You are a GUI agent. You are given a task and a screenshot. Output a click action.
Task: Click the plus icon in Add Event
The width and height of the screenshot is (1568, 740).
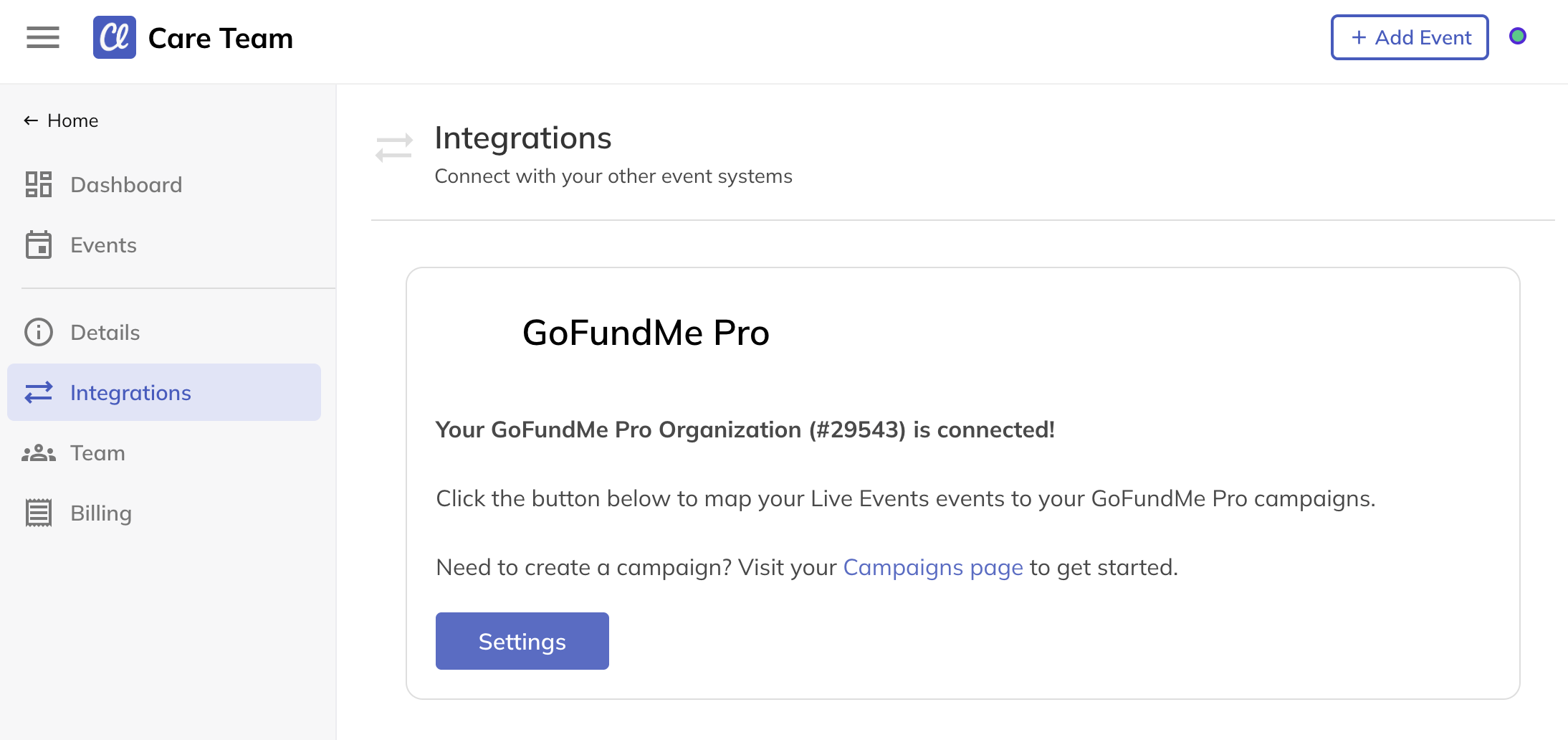click(x=1359, y=37)
